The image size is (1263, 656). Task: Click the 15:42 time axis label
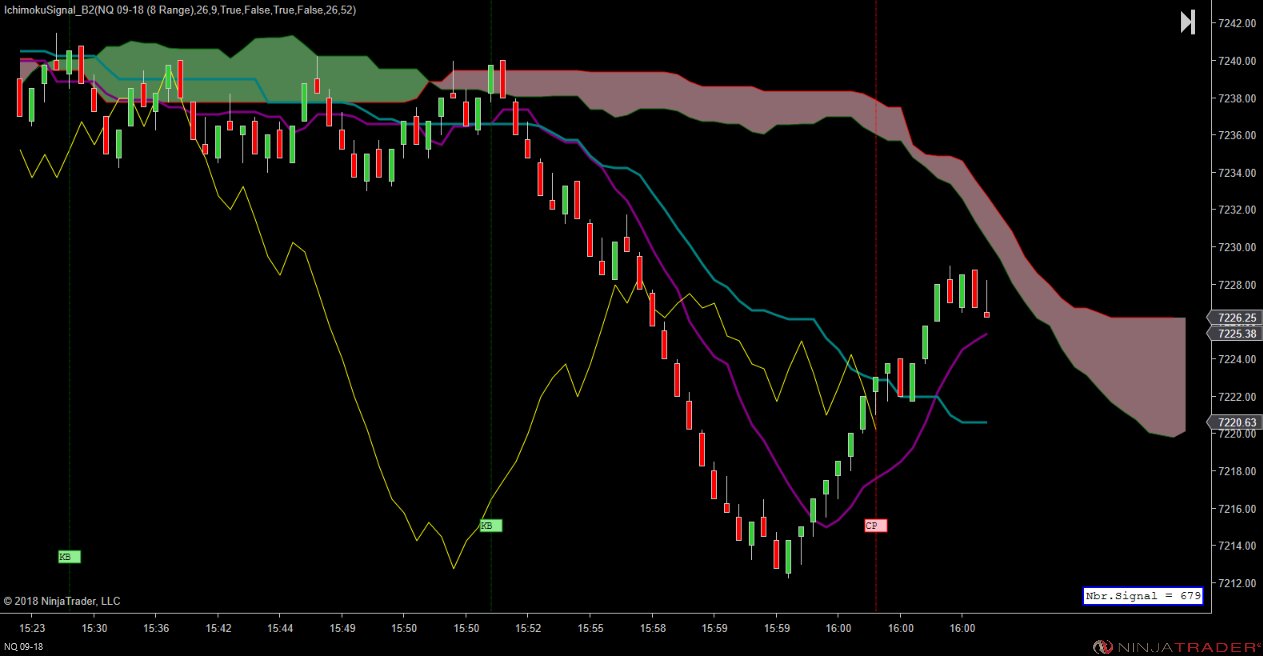[218, 628]
